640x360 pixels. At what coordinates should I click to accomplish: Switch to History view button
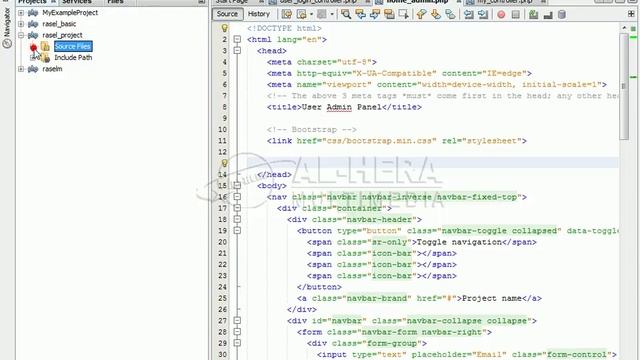click(x=259, y=14)
